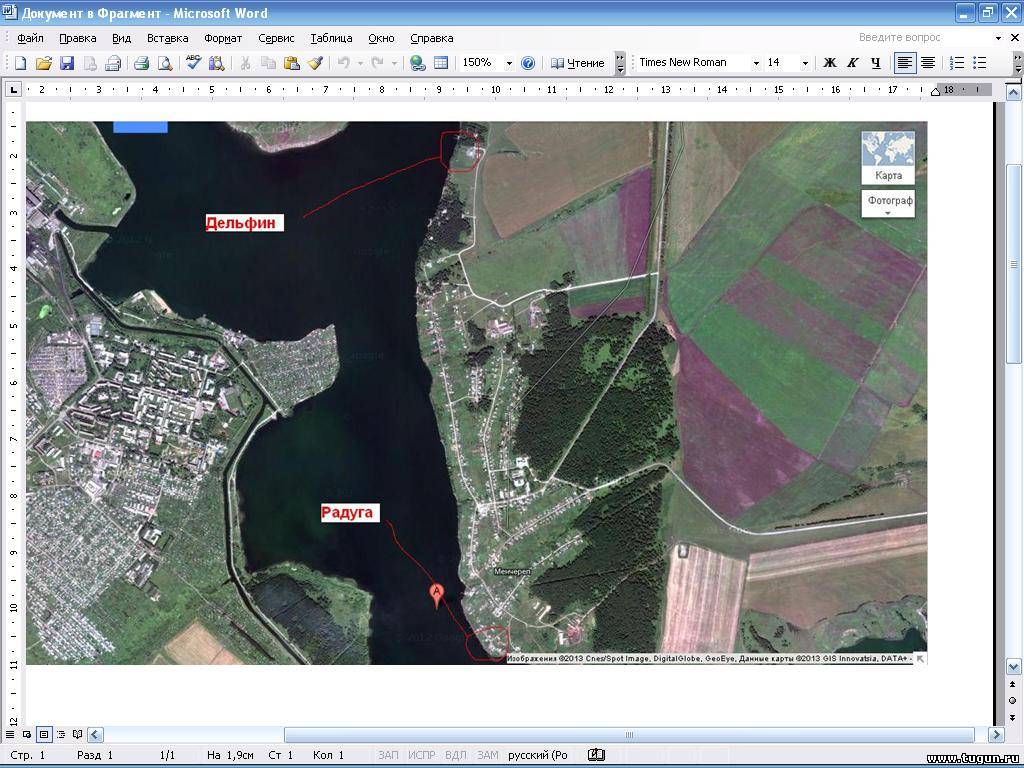The height and width of the screenshot is (768, 1024).
Task: Toggle ЗАМ overtype mode indicator
Action: 487,755
